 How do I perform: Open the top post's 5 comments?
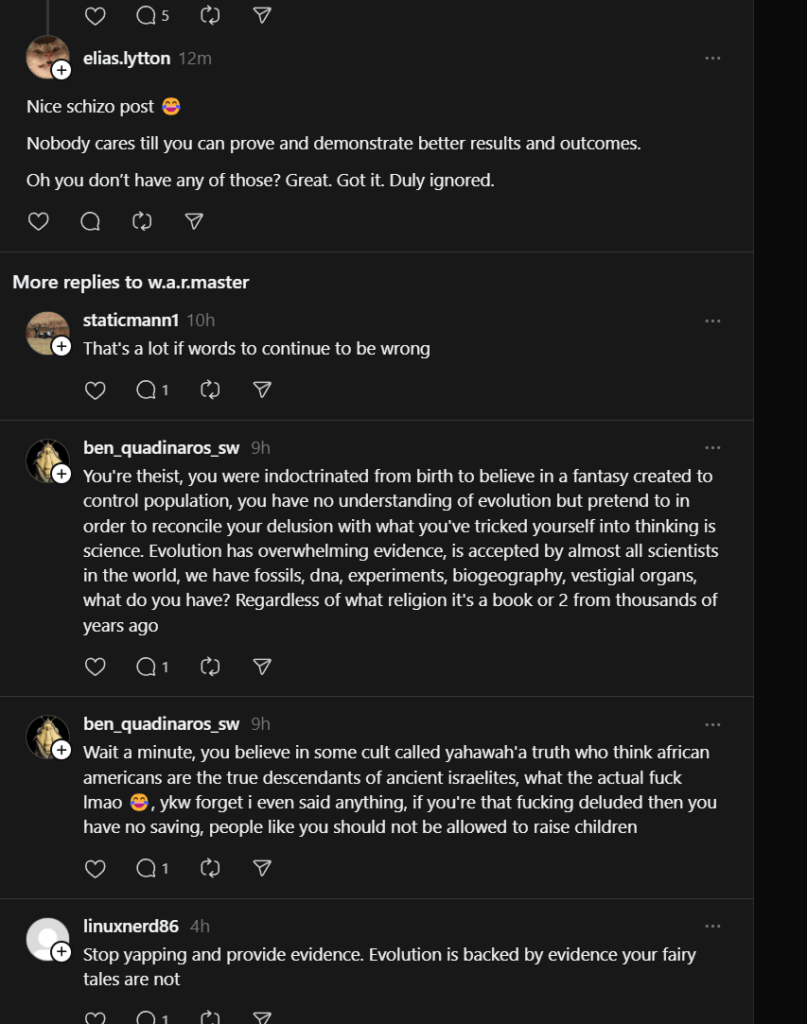(x=151, y=15)
